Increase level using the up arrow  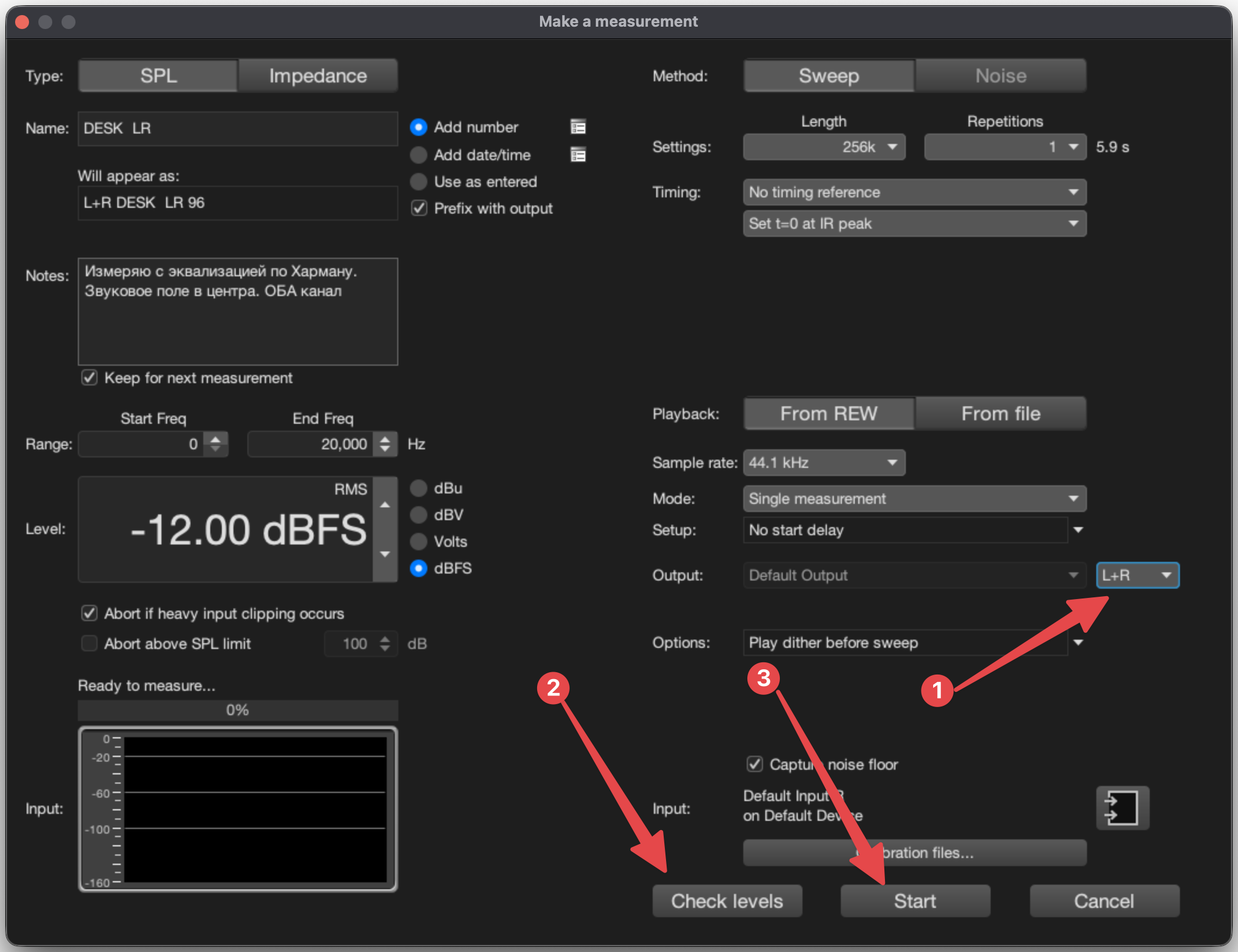385,504
